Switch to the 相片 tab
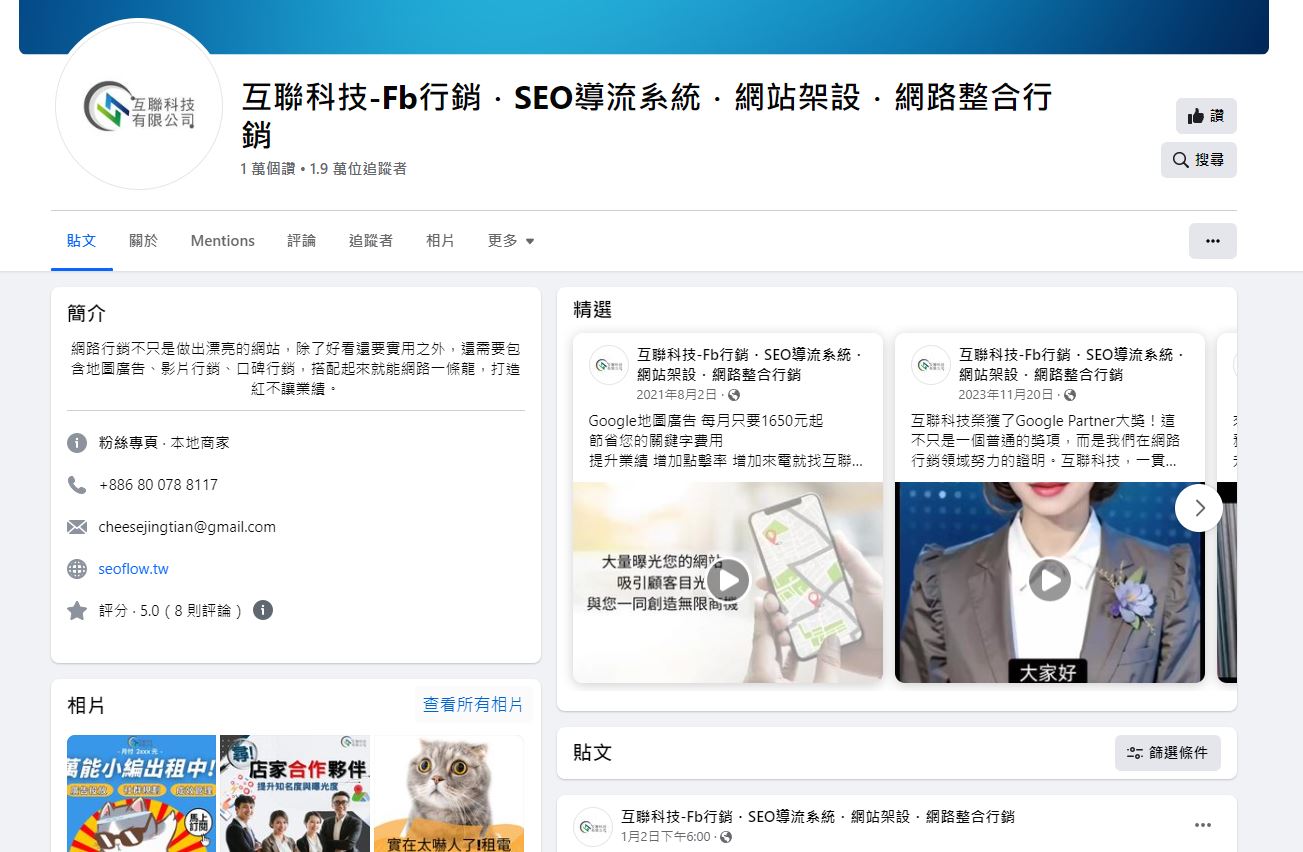Viewport: 1303px width, 852px height. 440,241
